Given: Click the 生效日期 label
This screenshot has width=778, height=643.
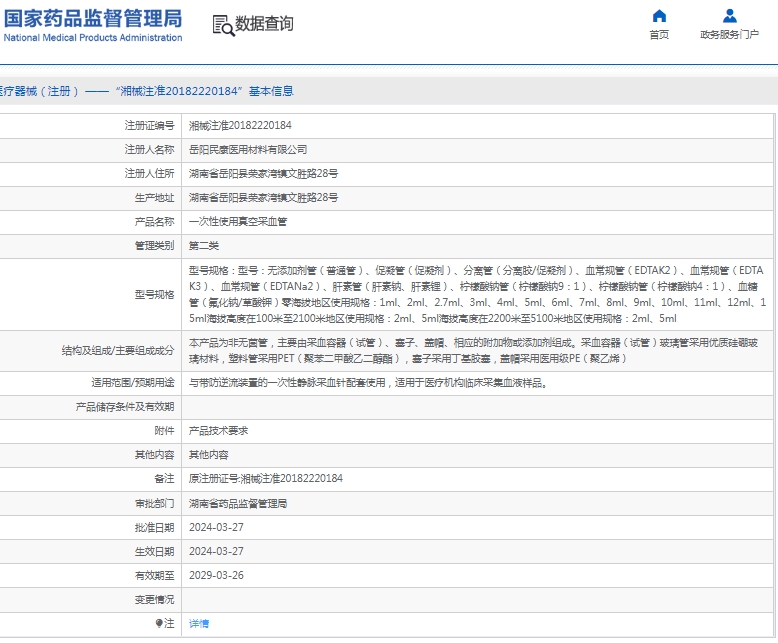Looking at the screenshot, I should click(x=154, y=552).
